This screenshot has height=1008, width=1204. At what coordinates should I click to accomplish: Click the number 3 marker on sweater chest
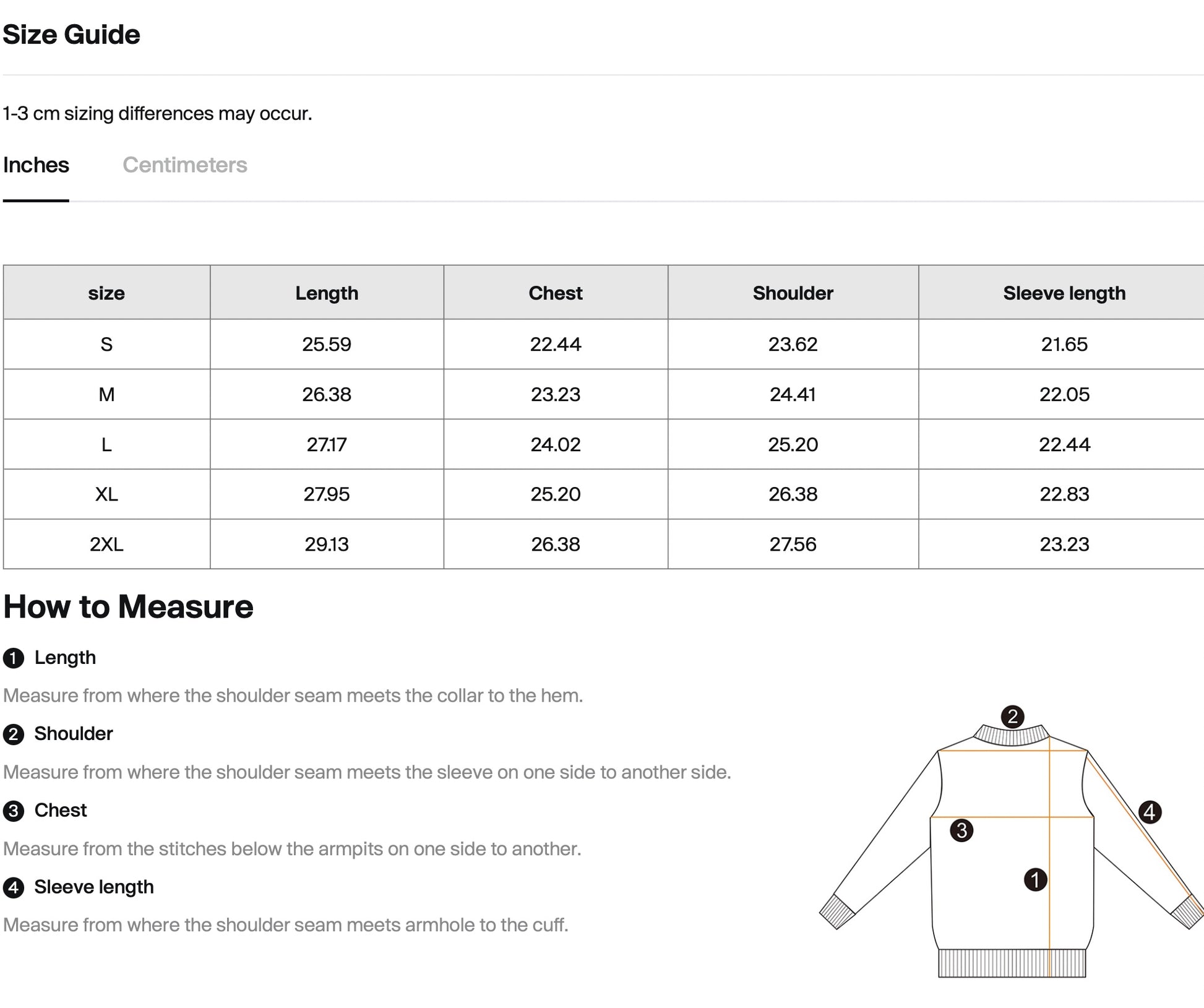tap(961, 830)
